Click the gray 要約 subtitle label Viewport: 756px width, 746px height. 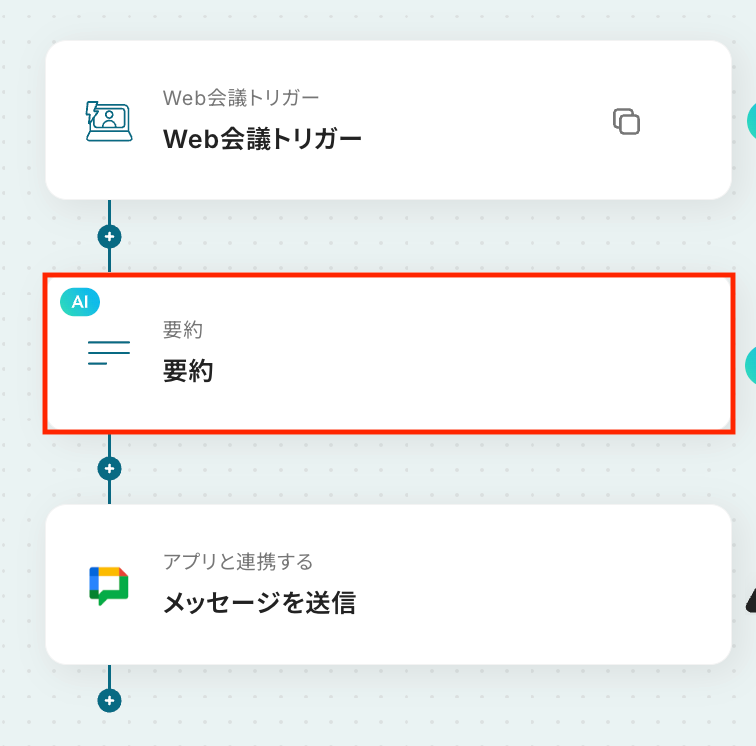(183, 330)
